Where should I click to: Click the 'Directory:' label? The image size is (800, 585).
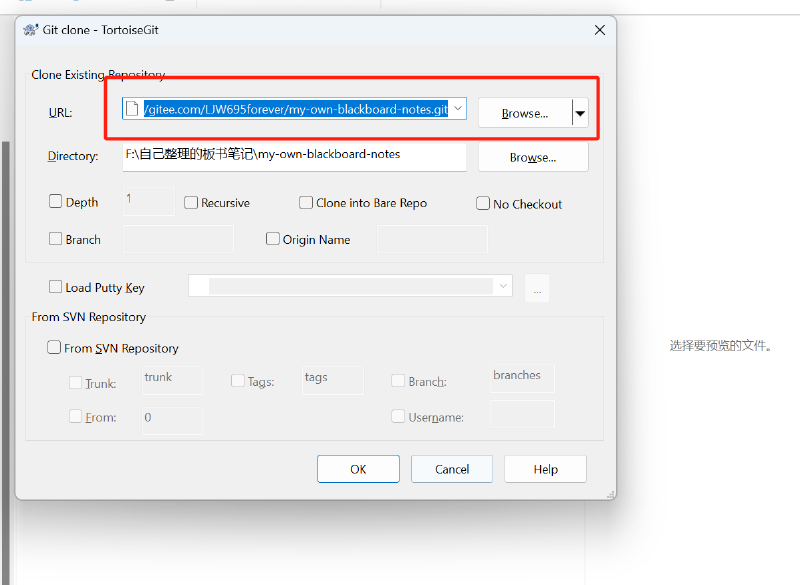point(73,156)
